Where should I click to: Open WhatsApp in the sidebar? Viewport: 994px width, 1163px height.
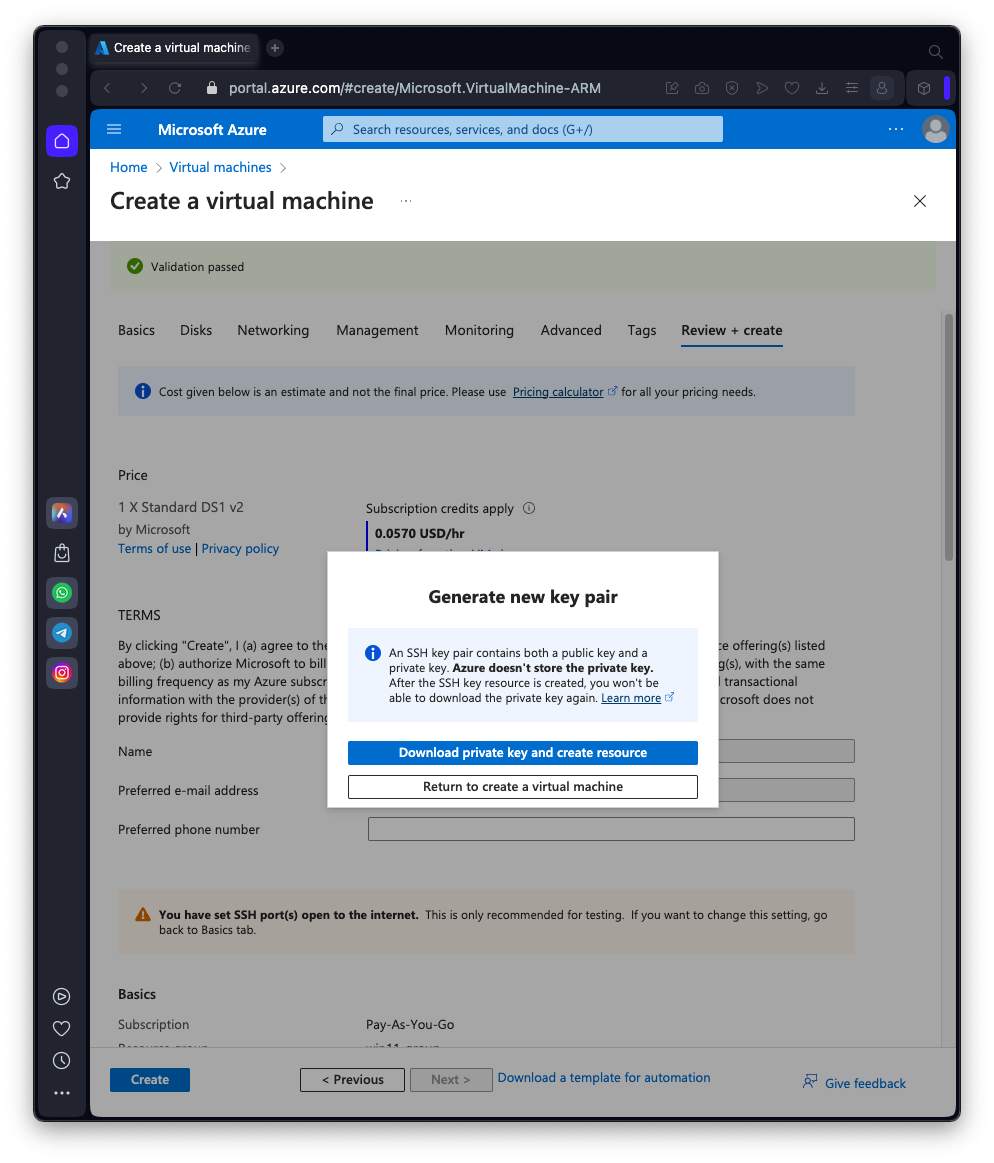pyautogui.click(x=62, y=593)
